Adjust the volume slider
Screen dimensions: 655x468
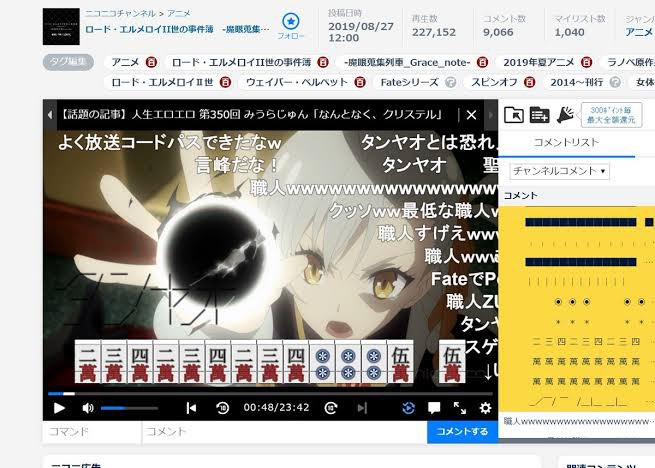[129, 408]
